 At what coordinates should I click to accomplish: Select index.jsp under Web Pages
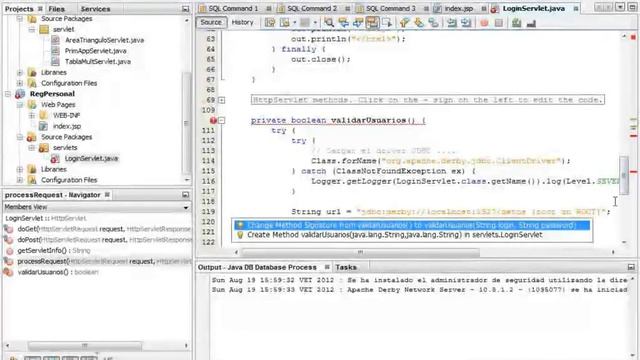67,126
